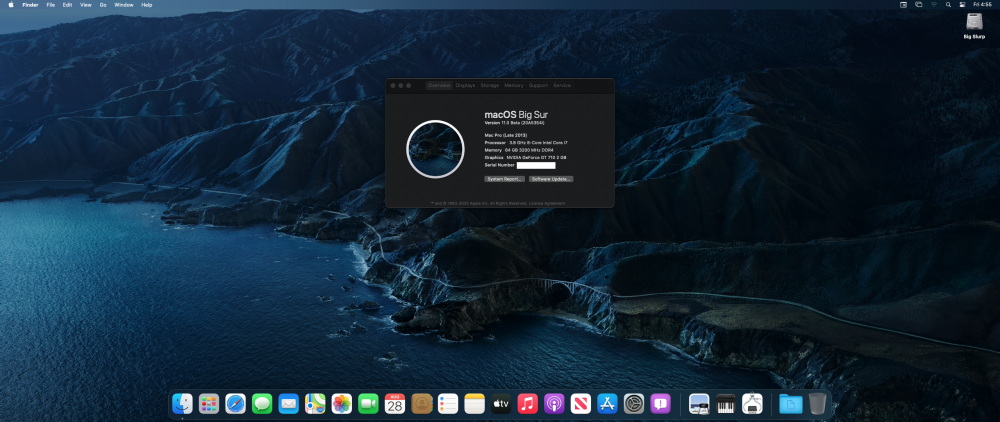Open Finder from the Dock
This screenshot has height=422, width=1000.
point(182,404)
